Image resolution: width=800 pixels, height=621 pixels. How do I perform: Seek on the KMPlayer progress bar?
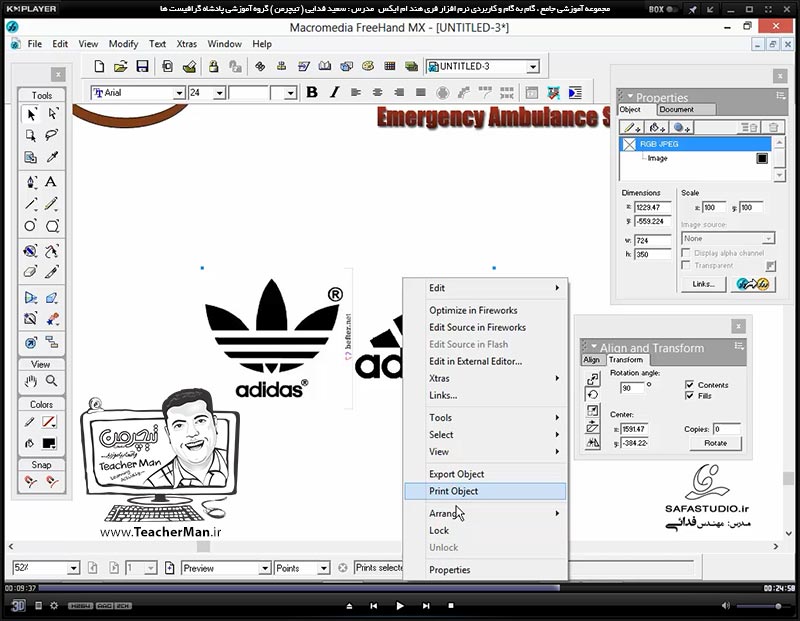pyautogui.click(x=399, y=588)
